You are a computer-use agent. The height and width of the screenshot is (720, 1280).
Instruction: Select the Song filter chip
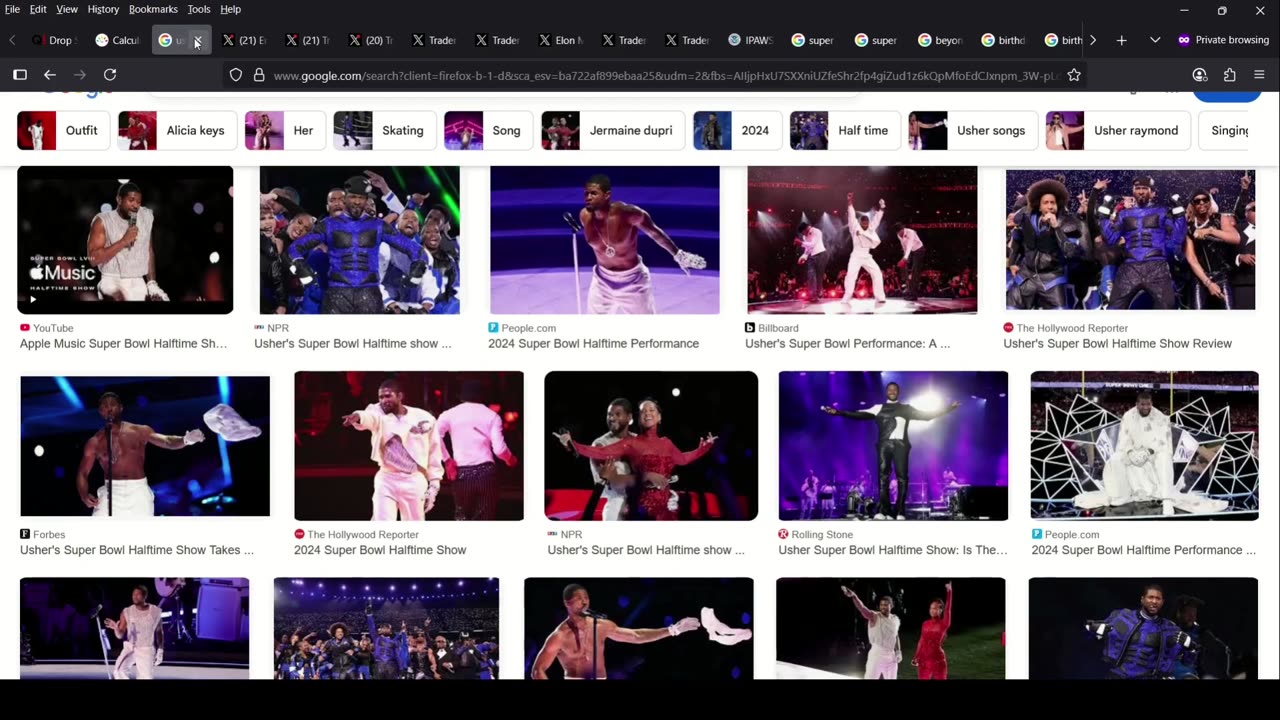[488, 131]
